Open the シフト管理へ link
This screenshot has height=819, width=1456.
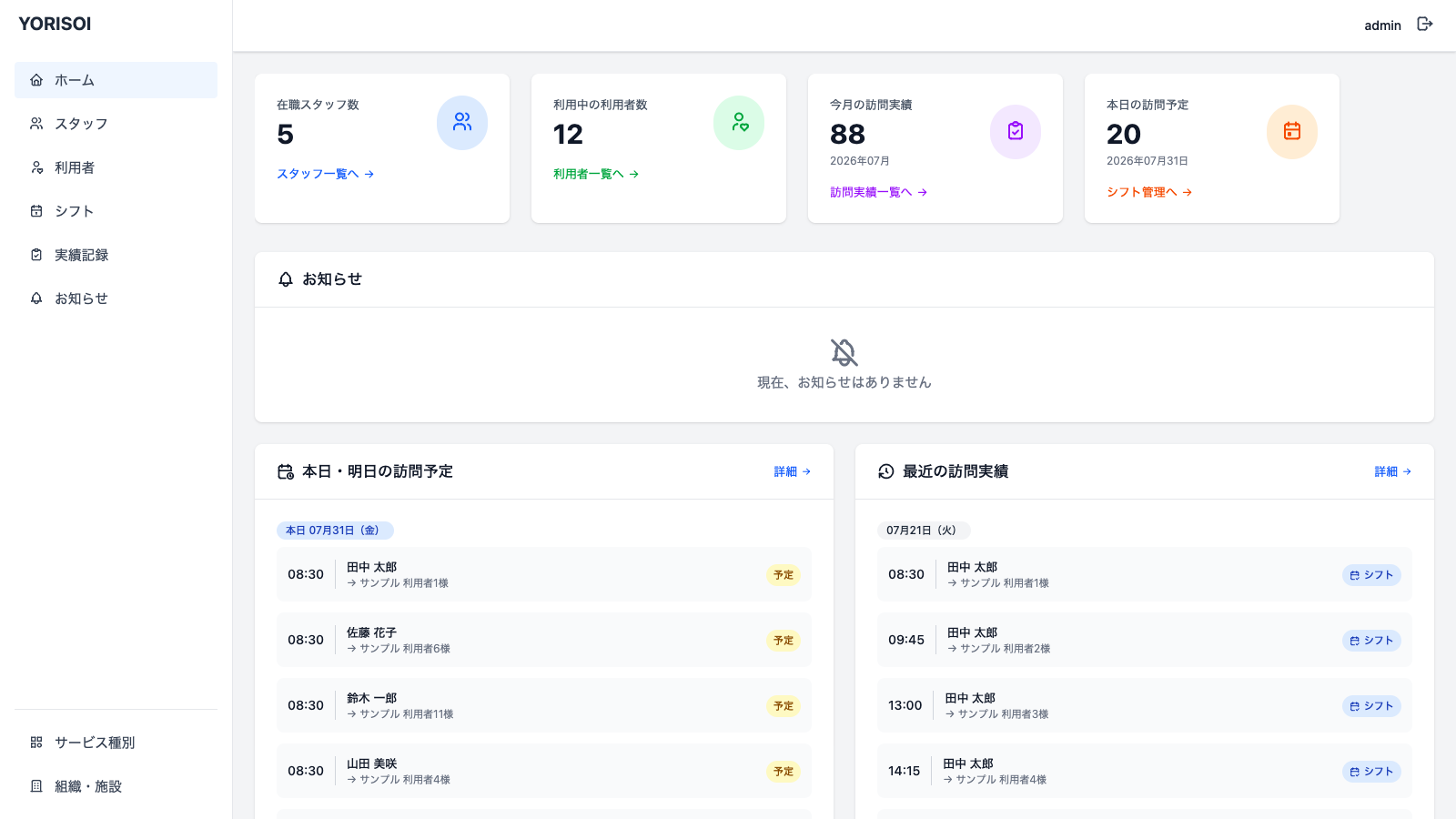(1149, 192)
